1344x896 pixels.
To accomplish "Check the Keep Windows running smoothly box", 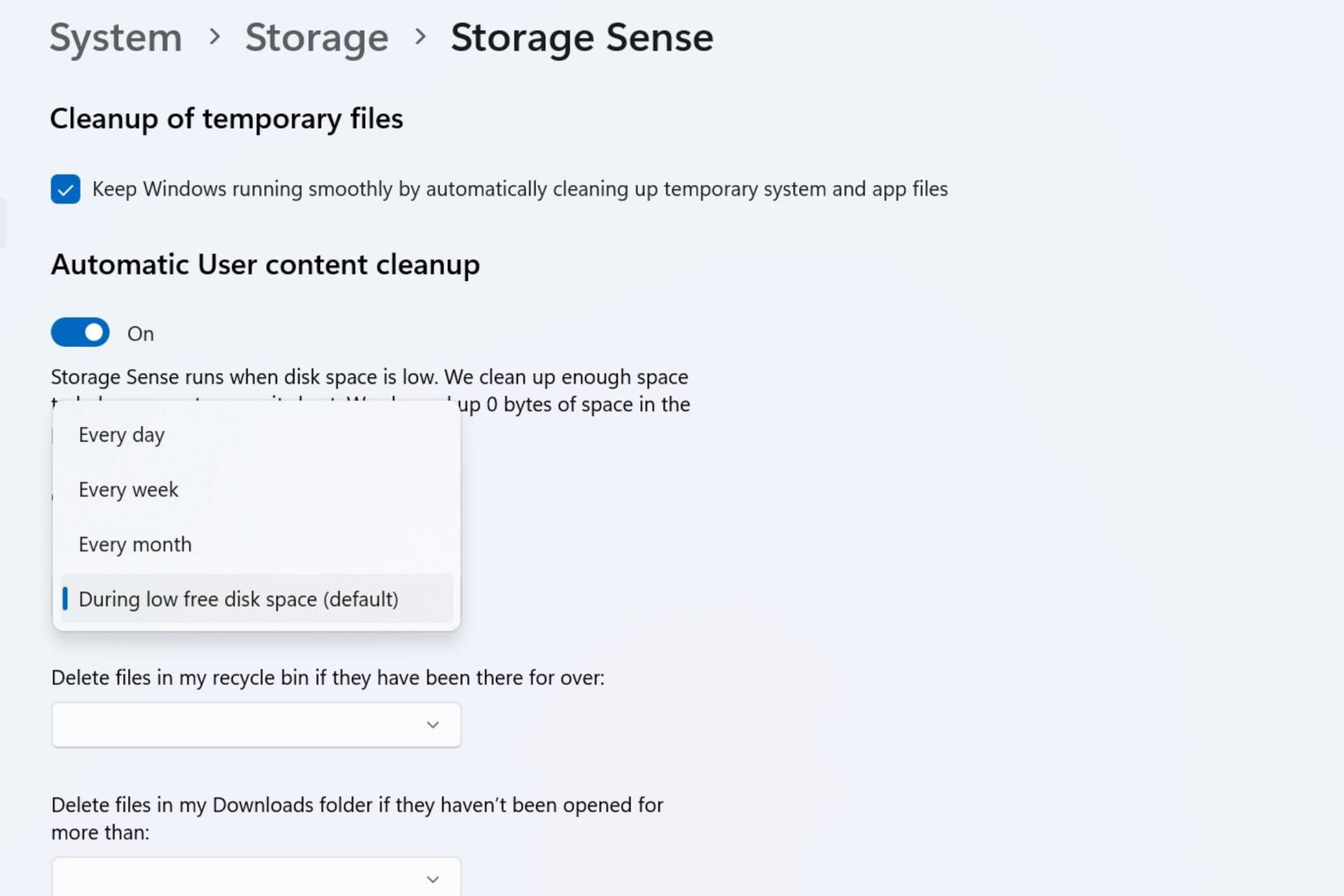I will pyautogui.click(x=65, y=189).
